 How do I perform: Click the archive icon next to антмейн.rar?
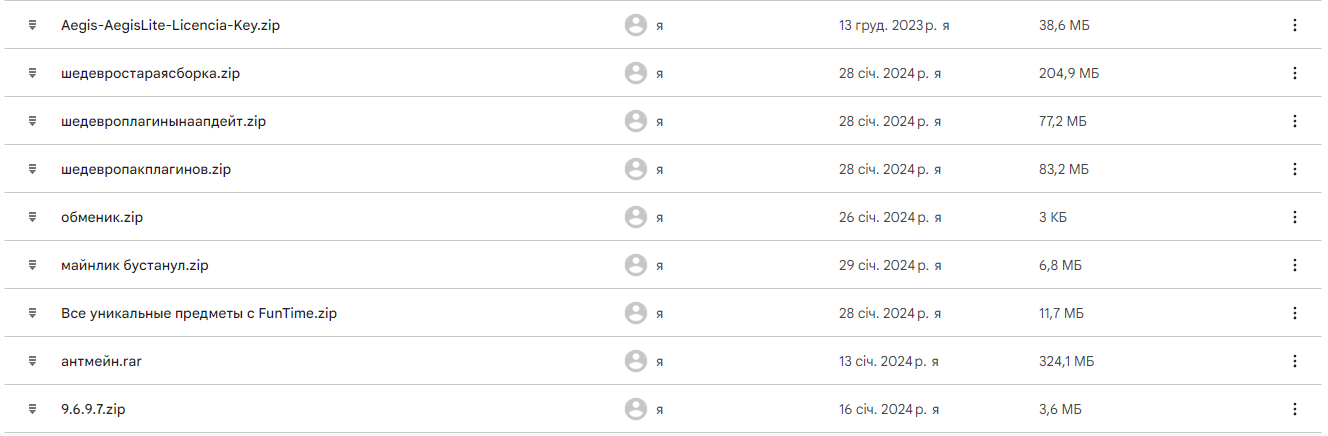coord(33,361)
